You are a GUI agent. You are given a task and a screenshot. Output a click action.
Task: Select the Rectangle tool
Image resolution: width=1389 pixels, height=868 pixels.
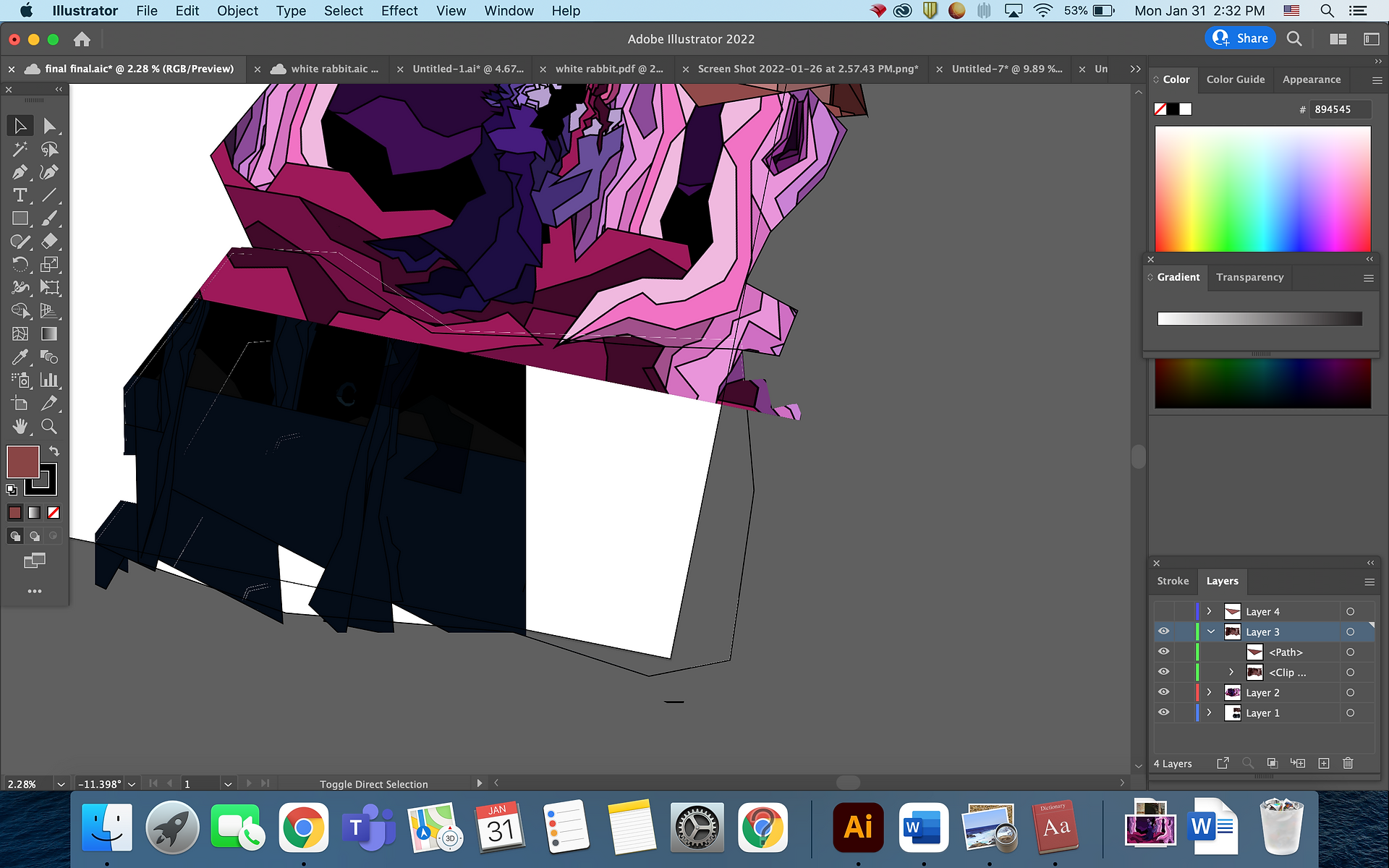(20, 218)
